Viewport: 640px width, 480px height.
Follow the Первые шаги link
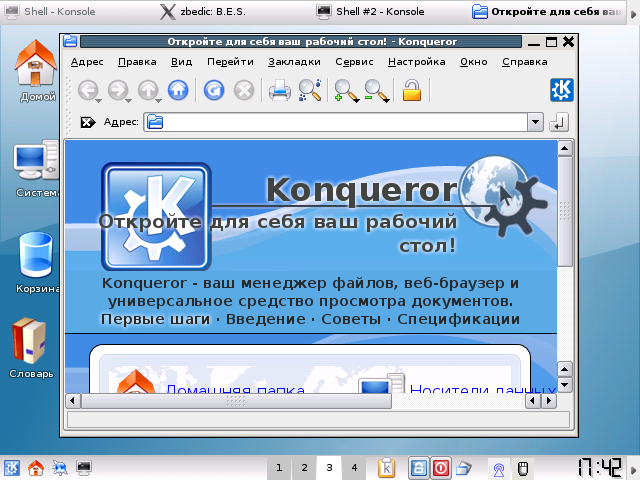pyautogui.click(x=156, y=319)
